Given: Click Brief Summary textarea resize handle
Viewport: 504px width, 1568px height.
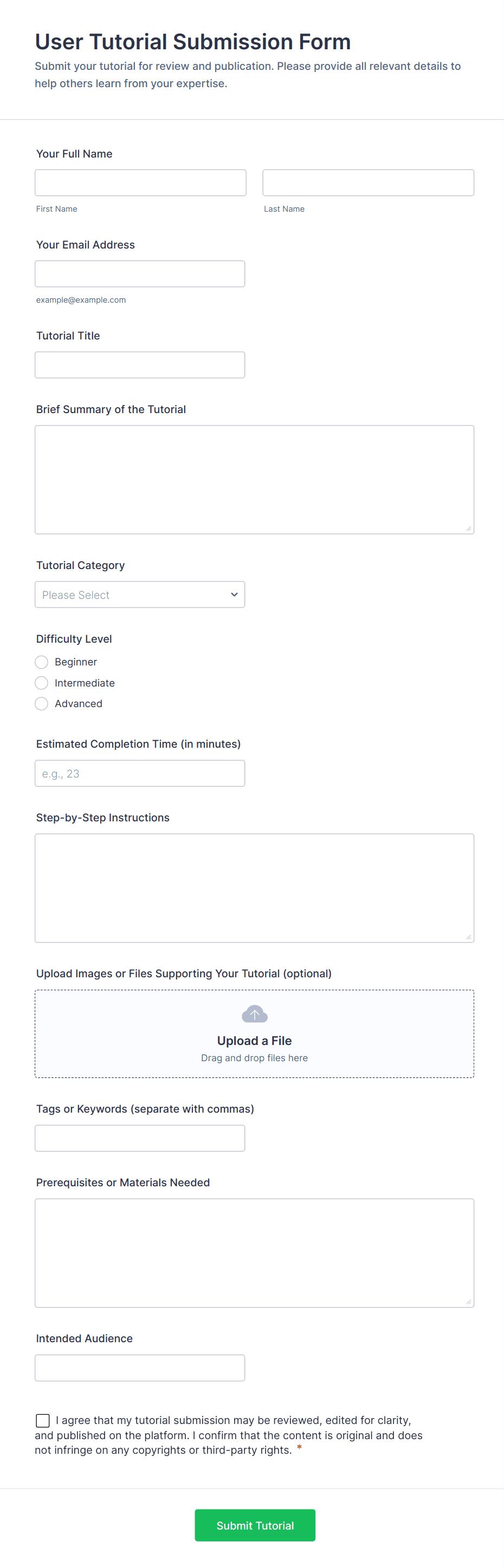Looking at the screenshot, I should pyautogui.click(x=468, y=528).
